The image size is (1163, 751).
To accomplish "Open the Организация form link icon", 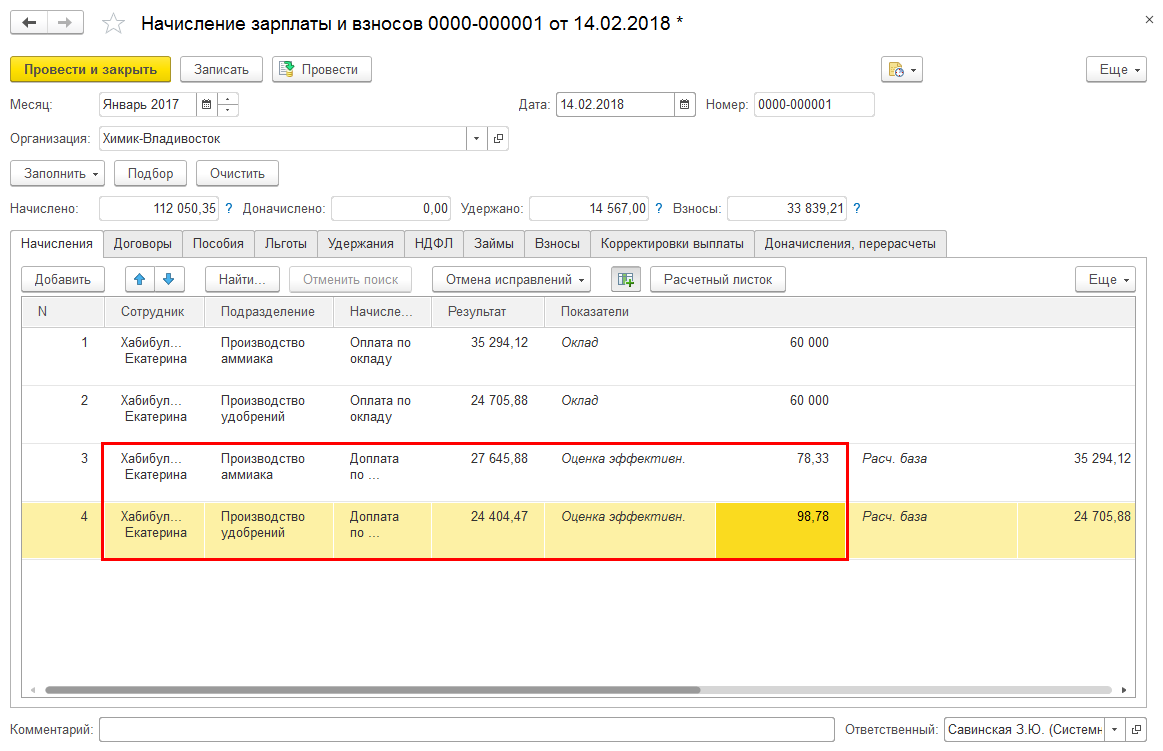I will tap(497, 139).
